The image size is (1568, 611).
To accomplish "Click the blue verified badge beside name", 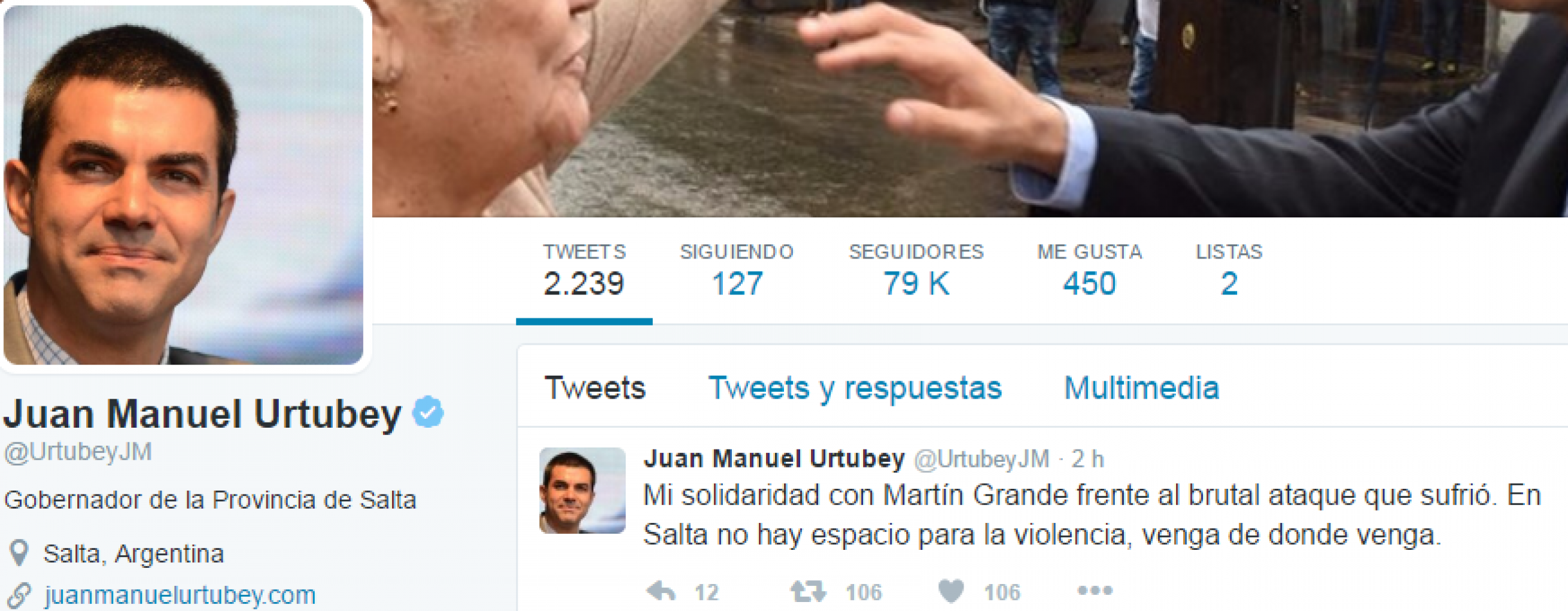I will click(x=428, y=412).
